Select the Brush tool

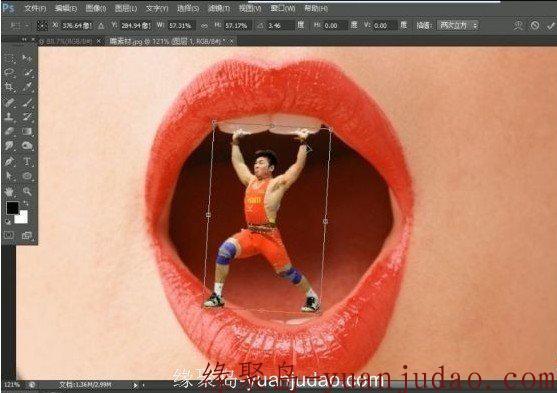point(27,102)
